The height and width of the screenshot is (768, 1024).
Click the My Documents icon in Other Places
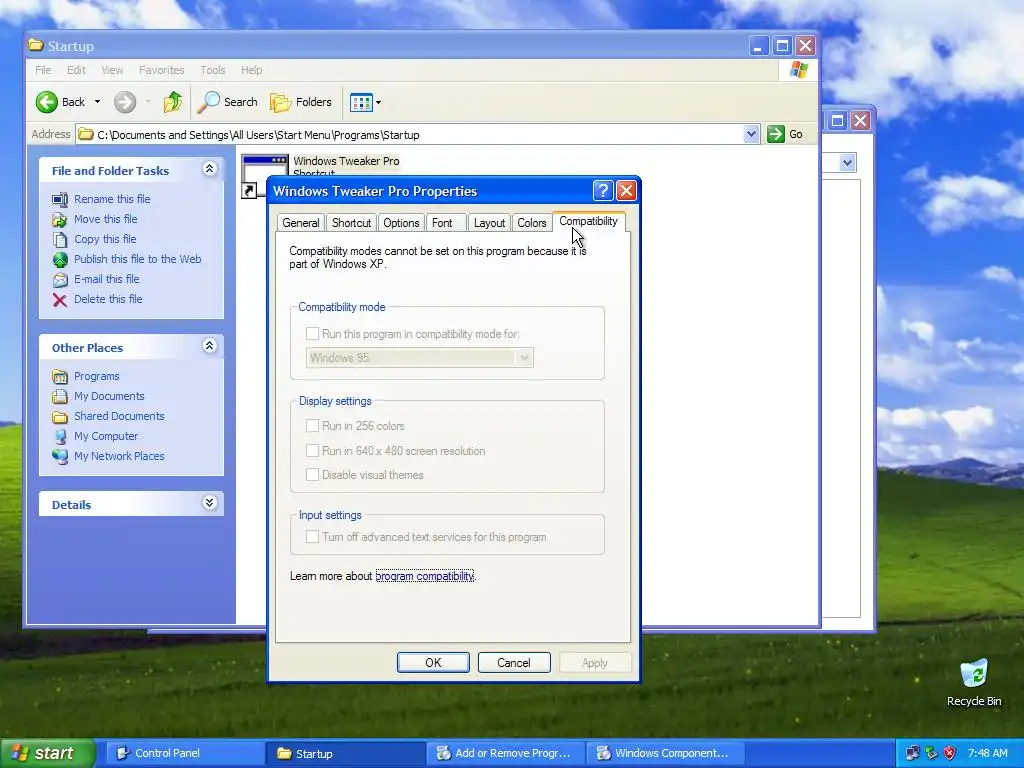(x=60, y=396)
